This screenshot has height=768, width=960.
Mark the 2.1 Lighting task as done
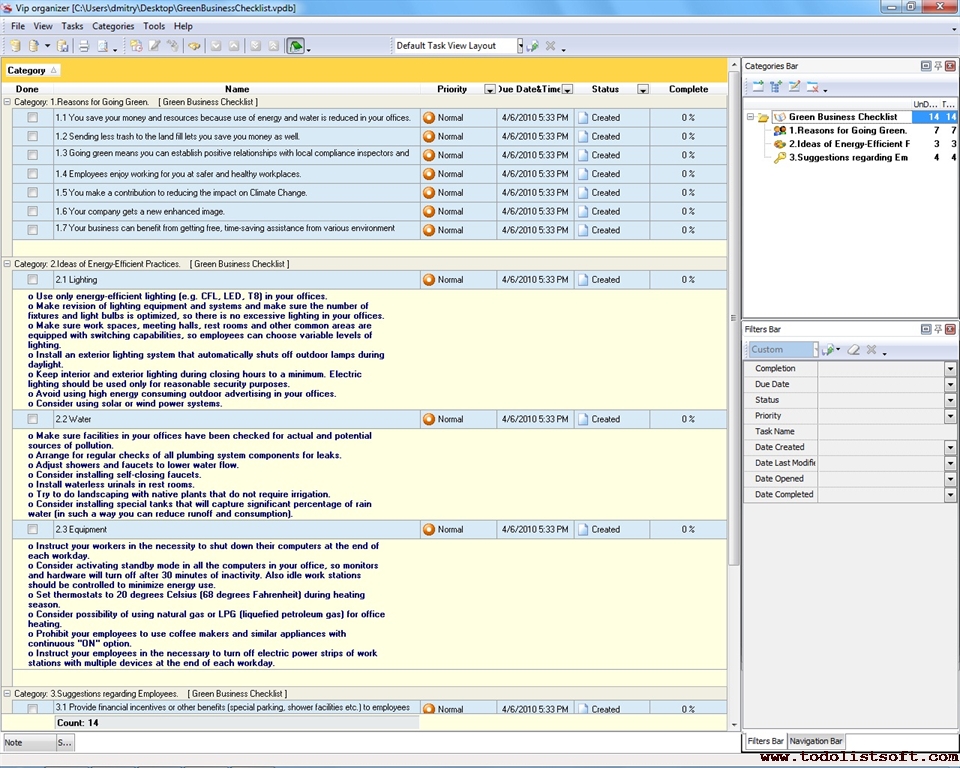coord(32,280)
